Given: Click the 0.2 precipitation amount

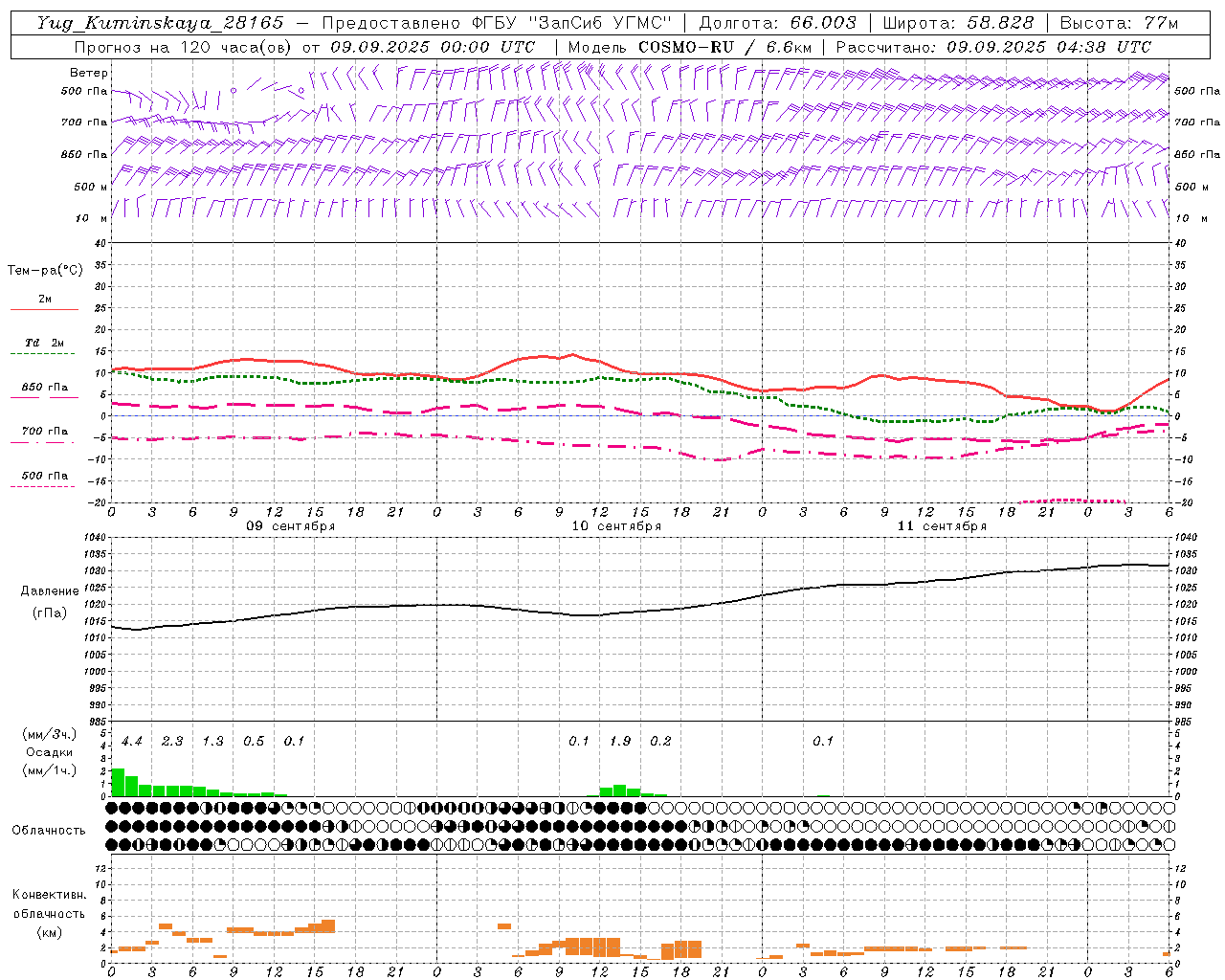Looking at the screenshot, I should [x=660, y=742].
